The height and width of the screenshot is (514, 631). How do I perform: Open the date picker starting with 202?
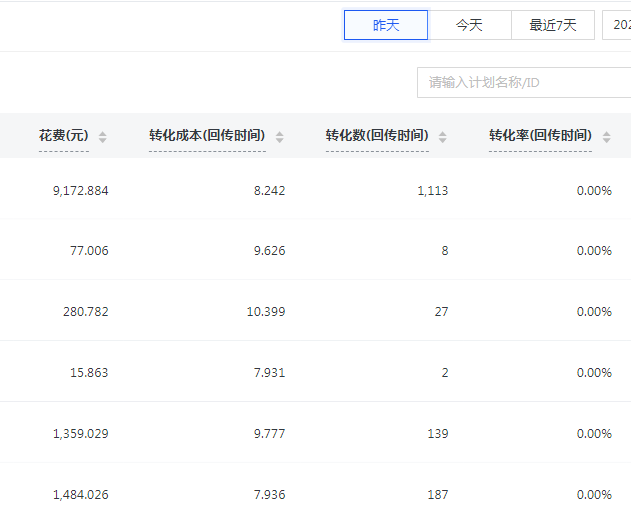click(x=617, y=25)
